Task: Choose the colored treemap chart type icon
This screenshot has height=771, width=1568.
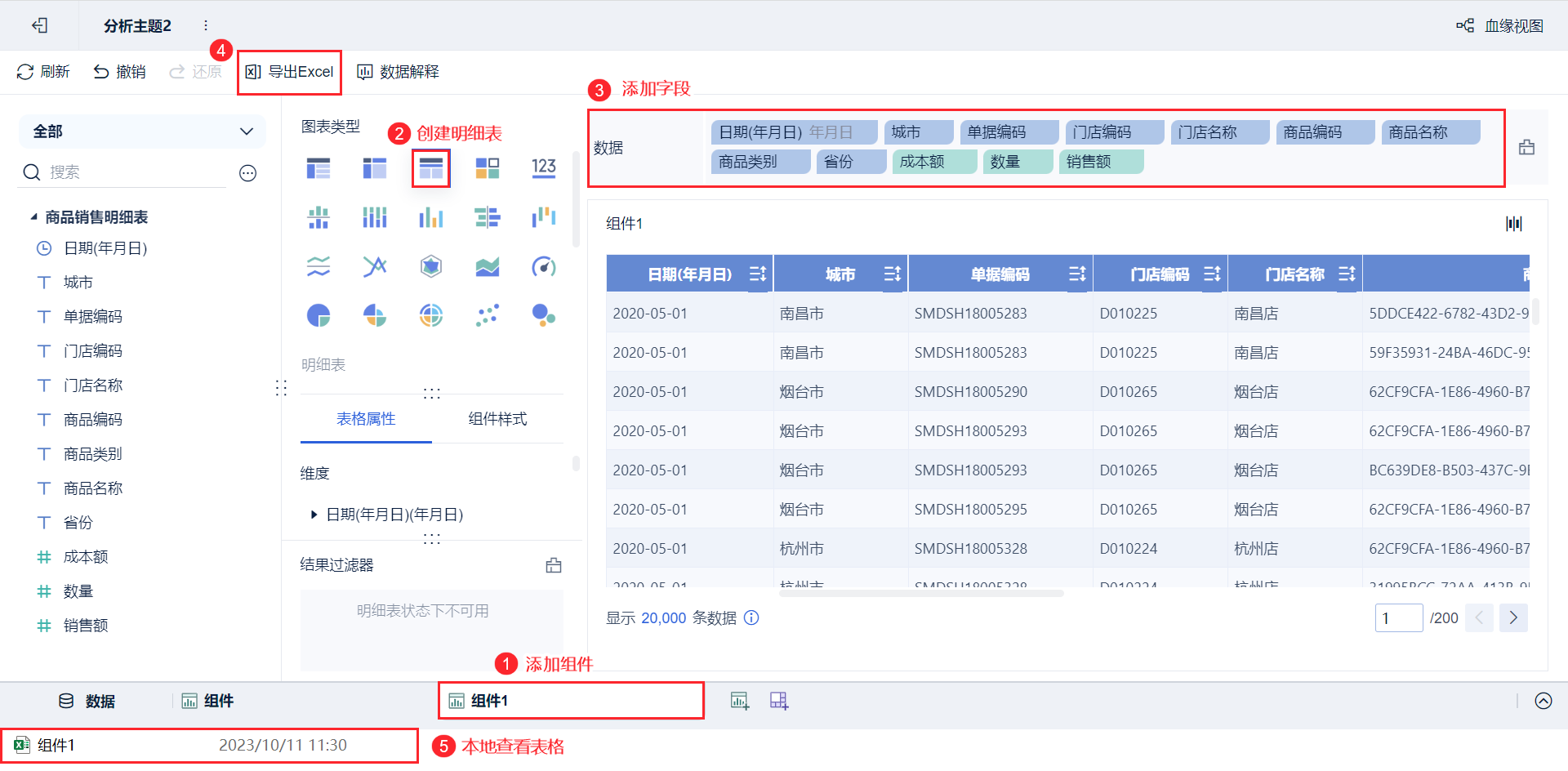Action: tap(488, 168)
